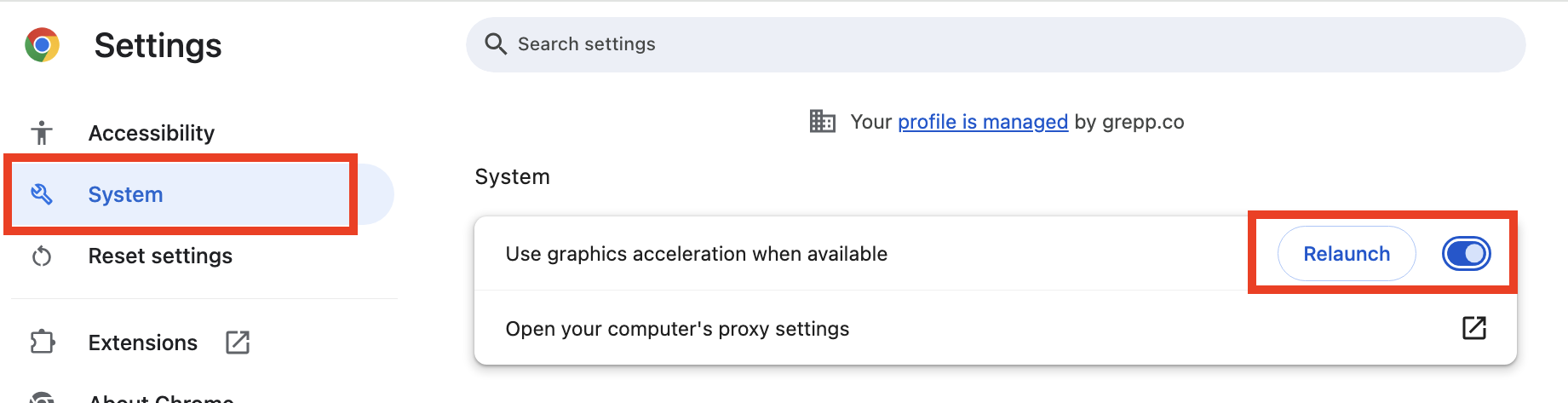Click the proxy settings open-external icon
Image resolution: width=1568 pixels, height=403 pixels.
(1474, 328)
